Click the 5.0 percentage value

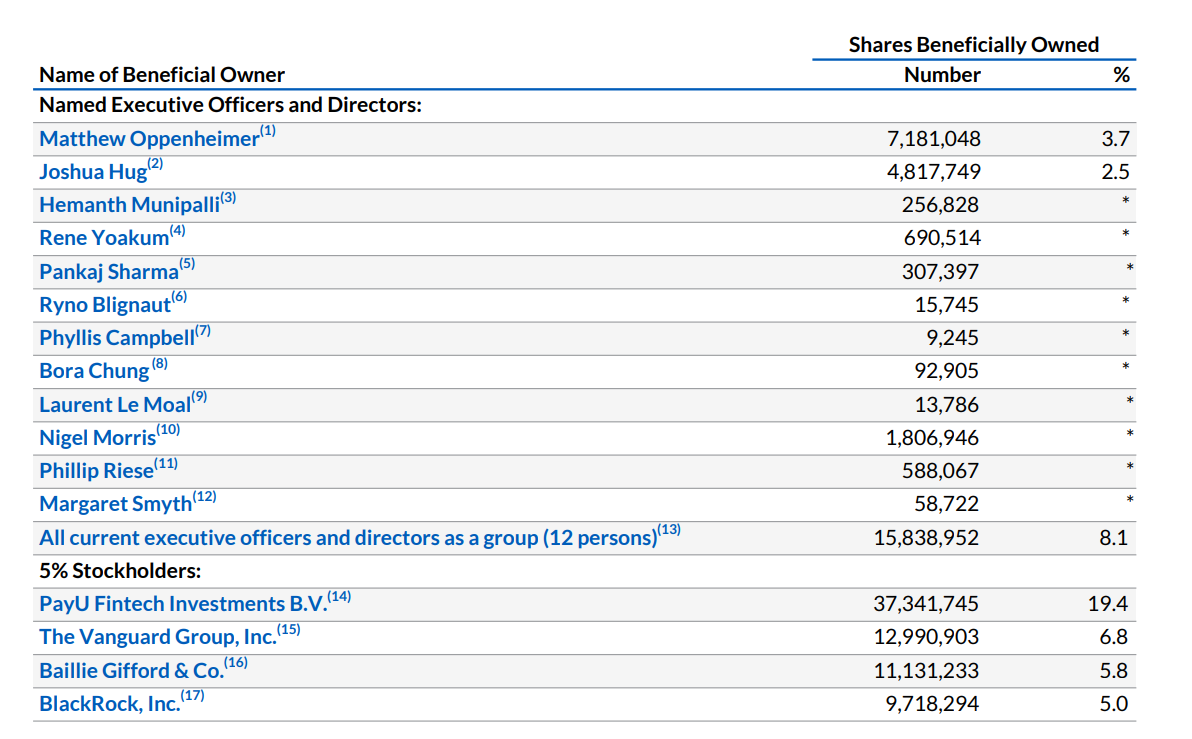pyautogui.click(x=1114, y=704)
